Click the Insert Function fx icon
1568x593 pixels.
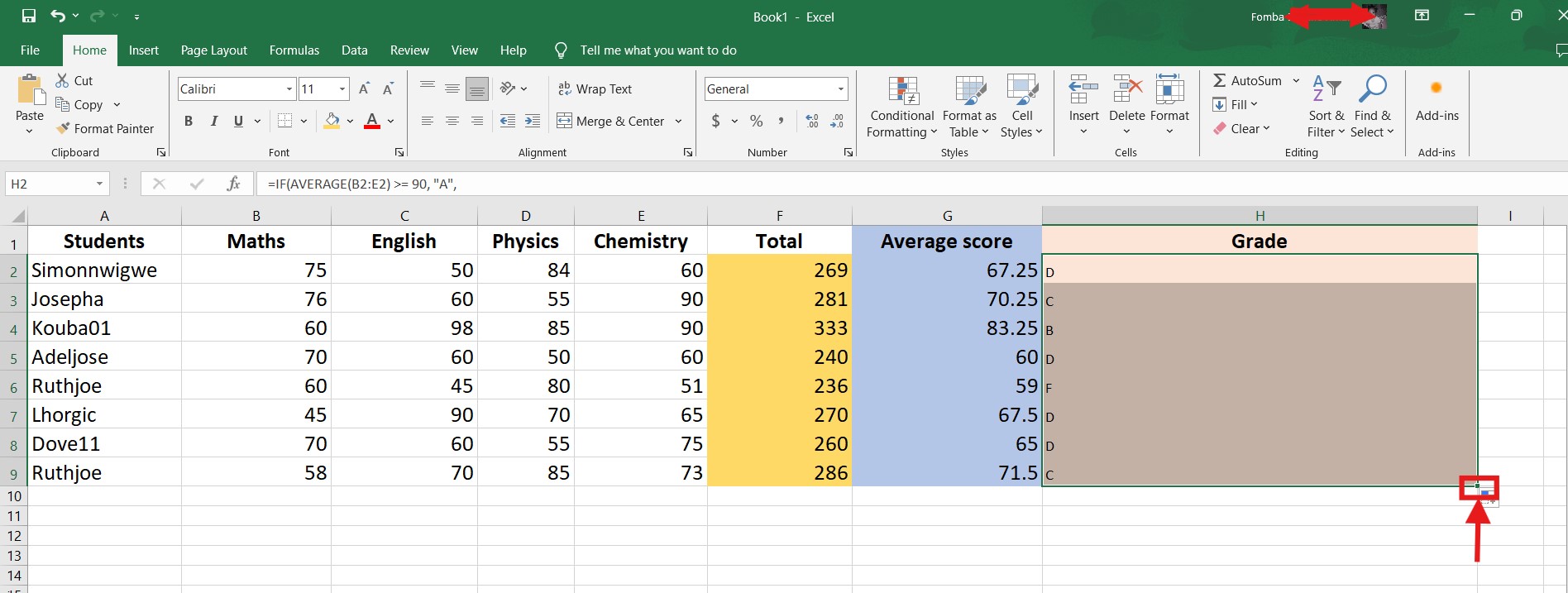[233, 184]
